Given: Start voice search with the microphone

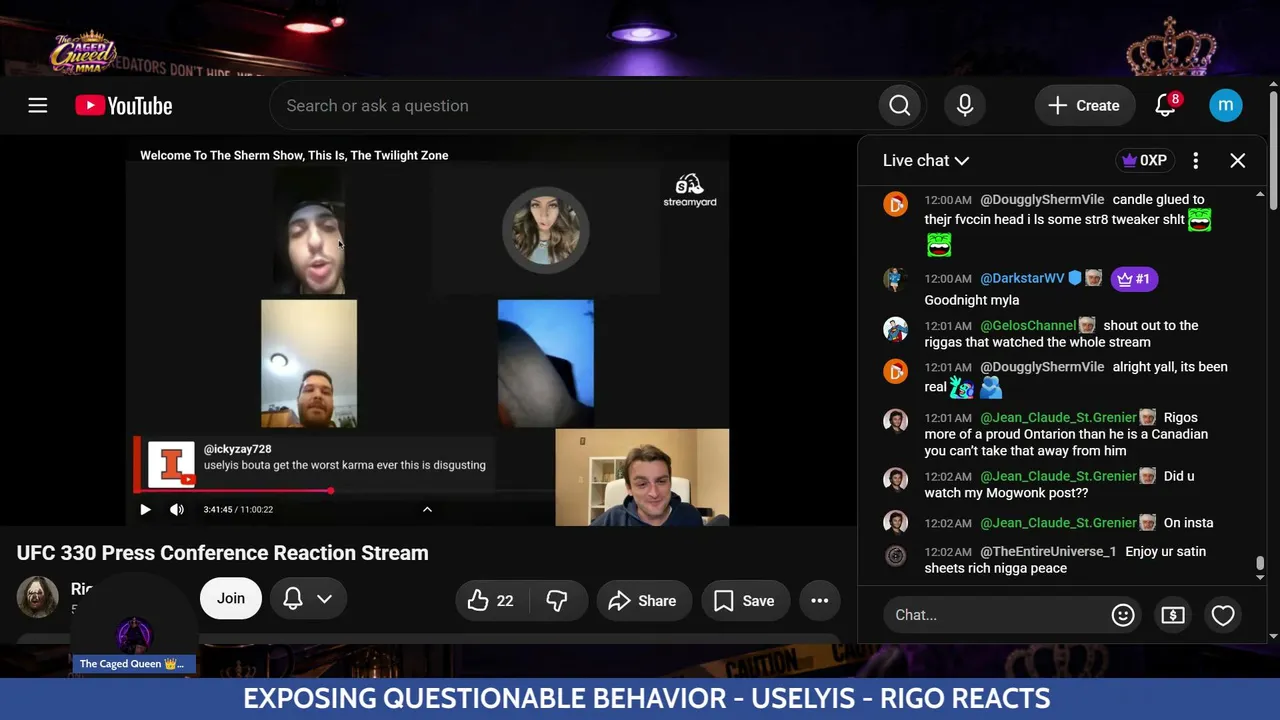Looking at the screenshot, I should pos(965,105).
